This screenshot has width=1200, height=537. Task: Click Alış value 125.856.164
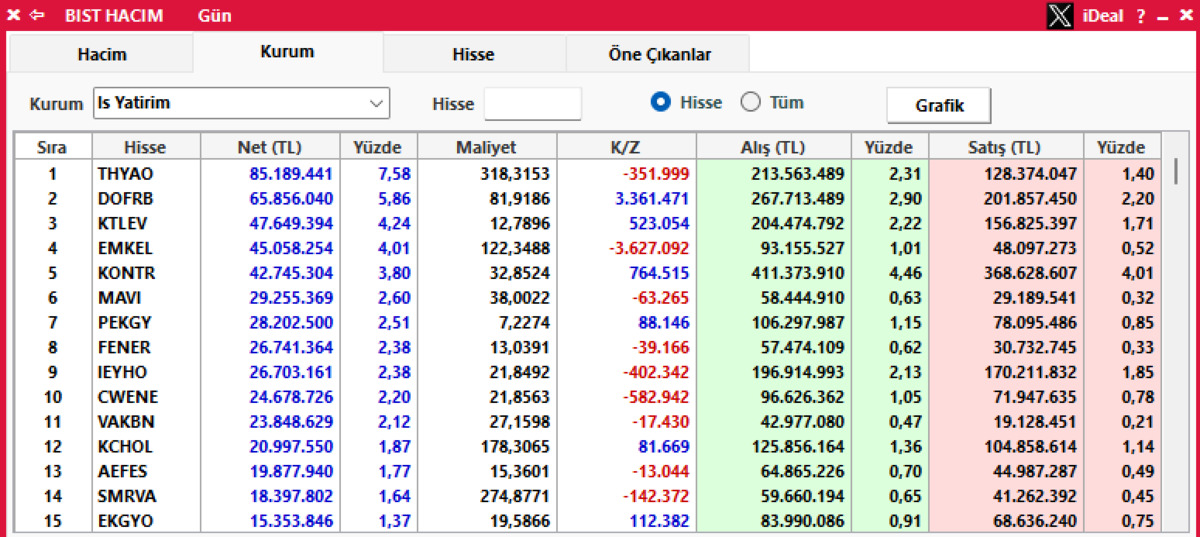click(797, 446)
